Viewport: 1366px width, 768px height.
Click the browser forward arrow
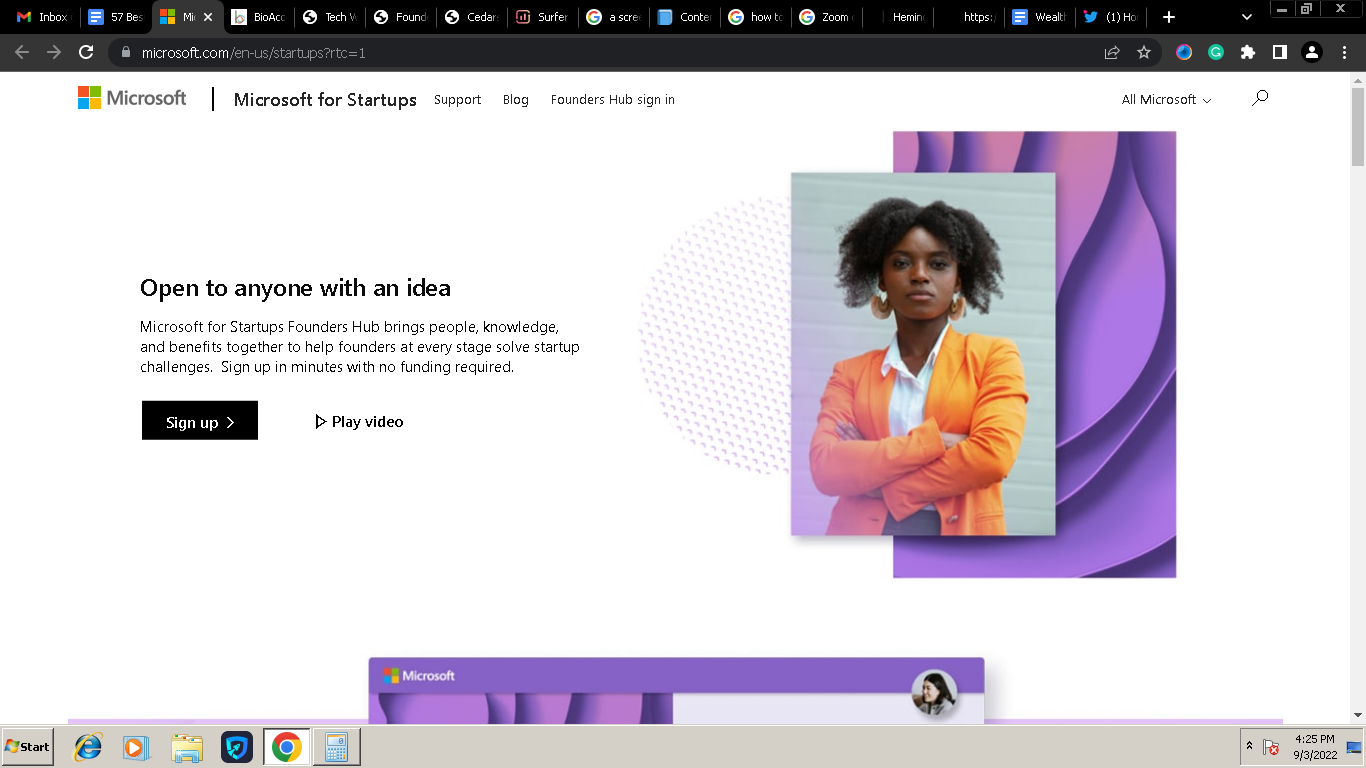pos(54,52)
